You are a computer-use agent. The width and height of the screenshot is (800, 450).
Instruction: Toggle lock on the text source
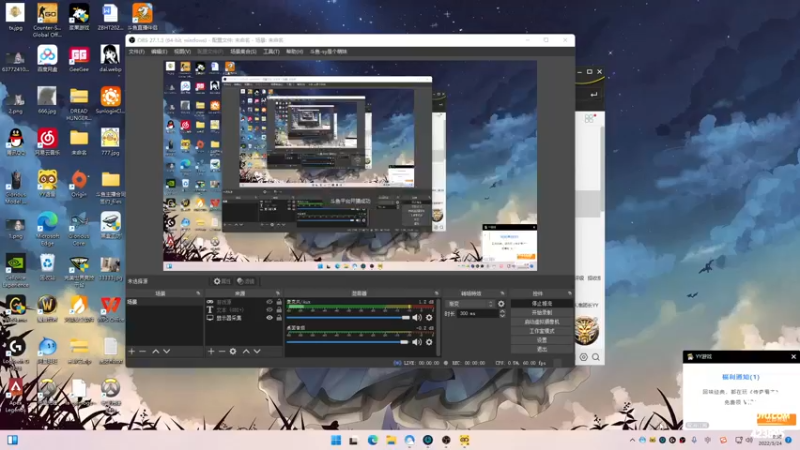pos(279,310)
